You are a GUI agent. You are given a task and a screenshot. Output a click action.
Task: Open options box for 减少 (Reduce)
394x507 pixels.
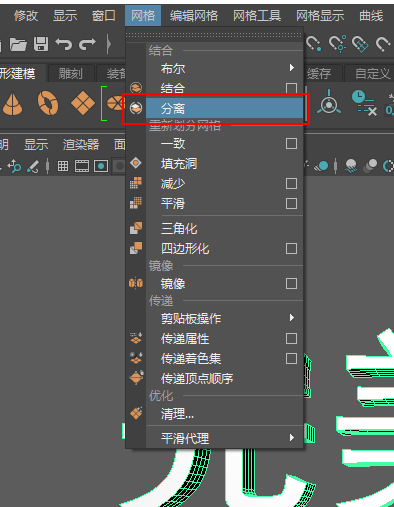[291, 183]
